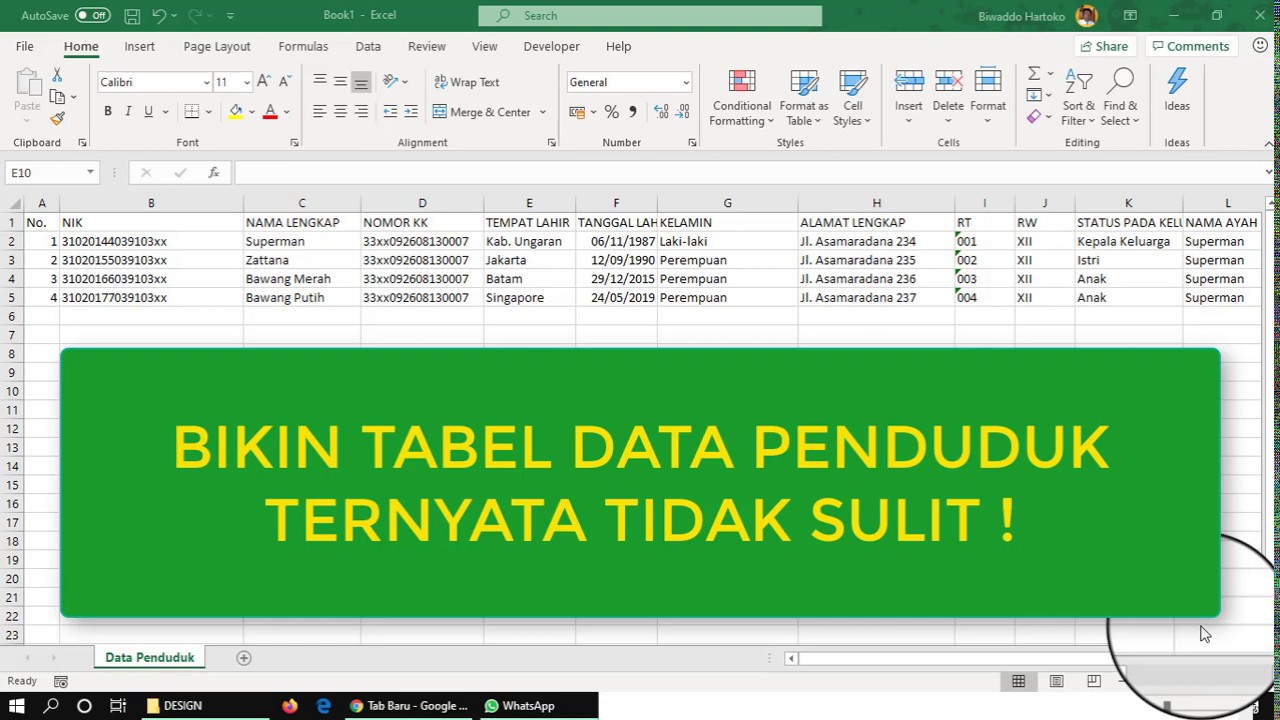The image size is (1280, 720).
Task: Toggle the AutoSave switch off/on
Action: [x=92, y=15]
